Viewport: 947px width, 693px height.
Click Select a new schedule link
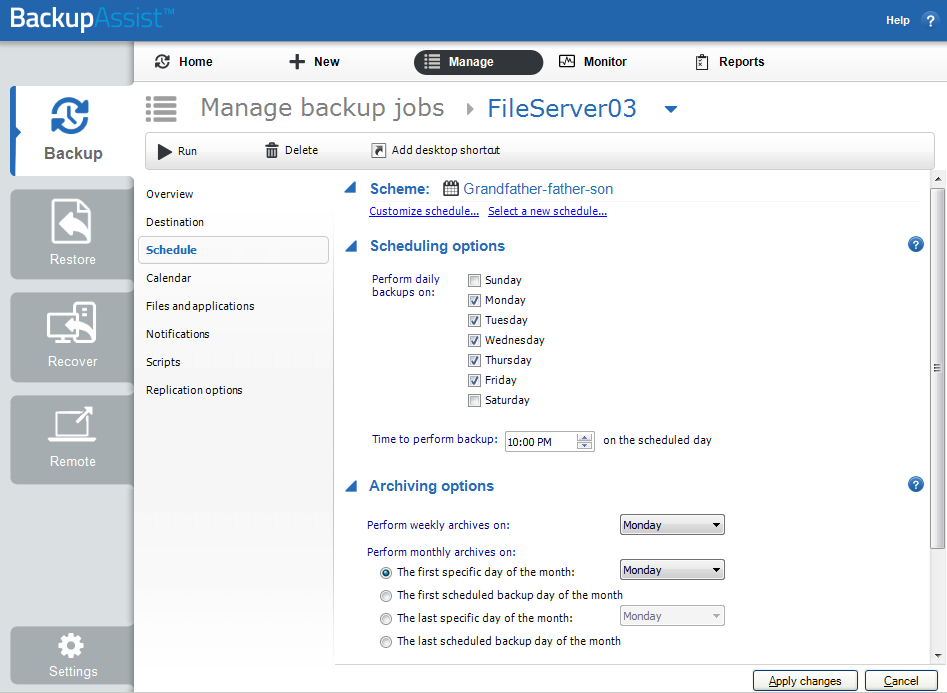[x=547, y=211]
